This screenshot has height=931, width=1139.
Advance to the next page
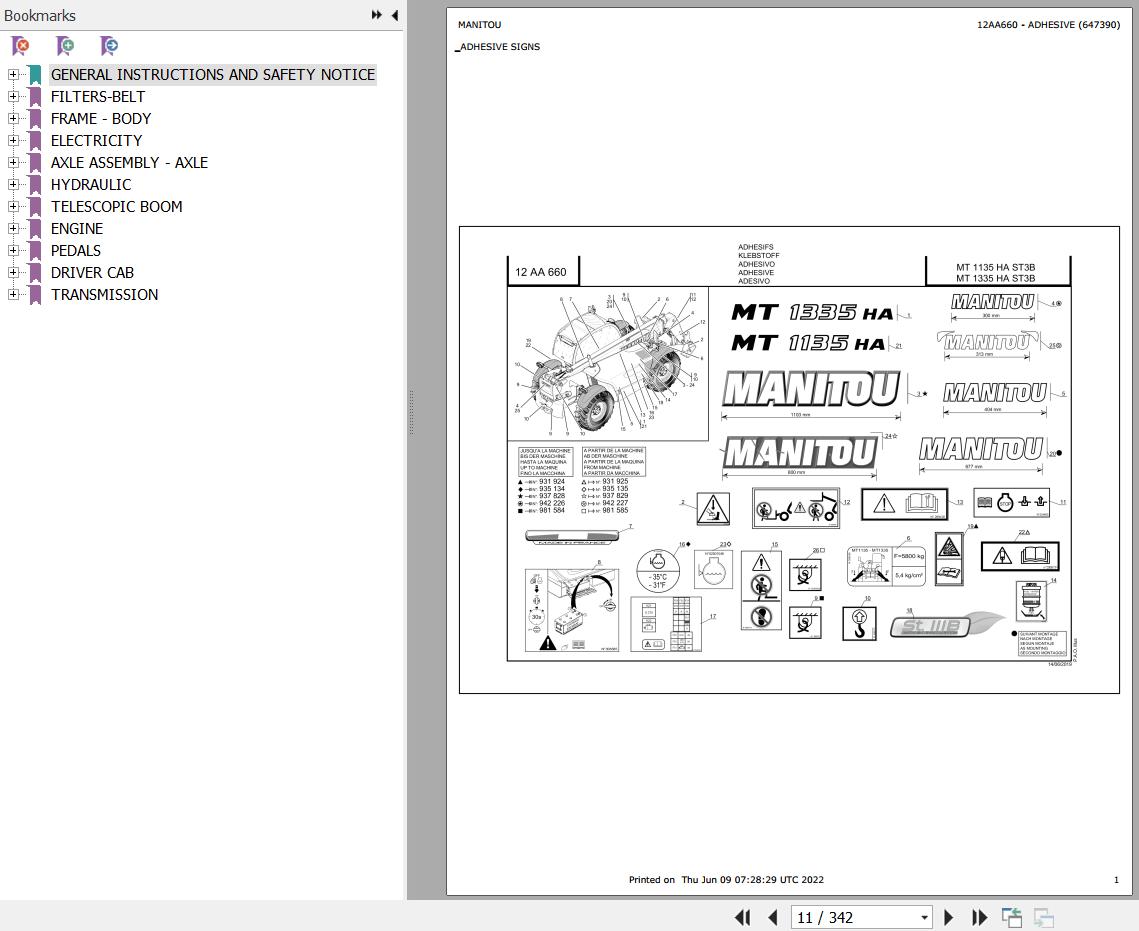click(948, 917)
